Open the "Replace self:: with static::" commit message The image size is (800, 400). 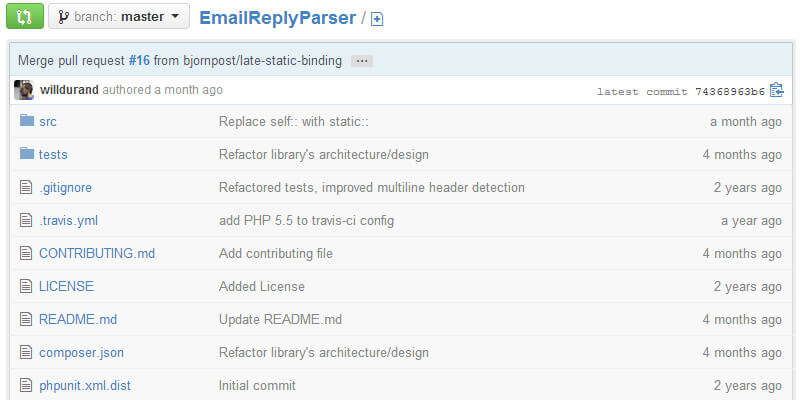click(301, 121)
